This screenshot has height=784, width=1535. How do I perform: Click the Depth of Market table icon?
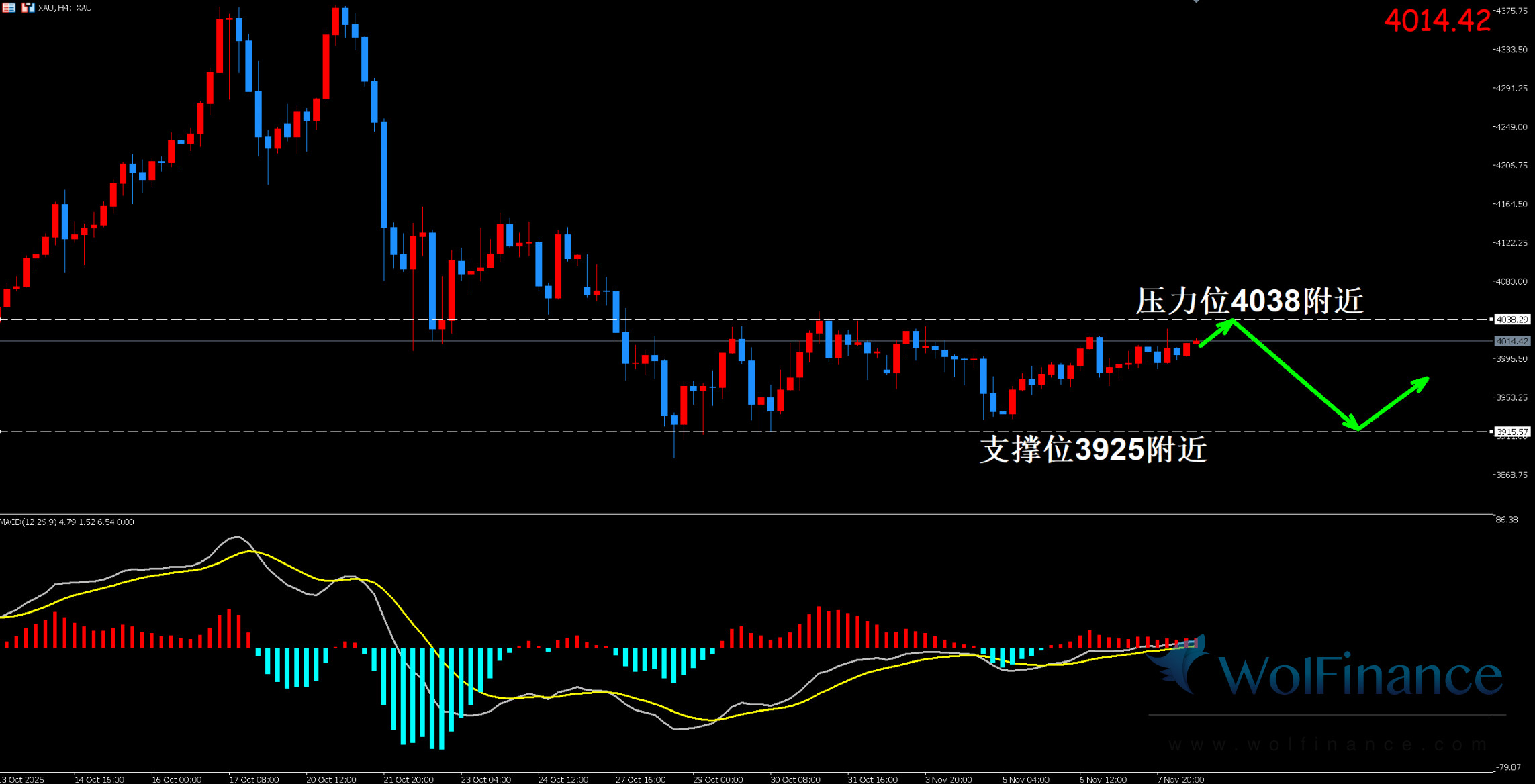(x=9, y=8)
